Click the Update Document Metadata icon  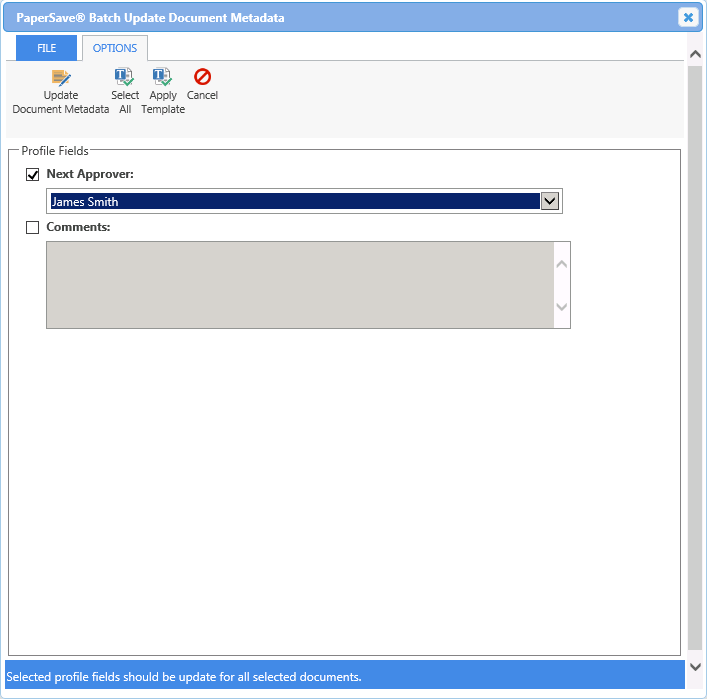[61, 78]
